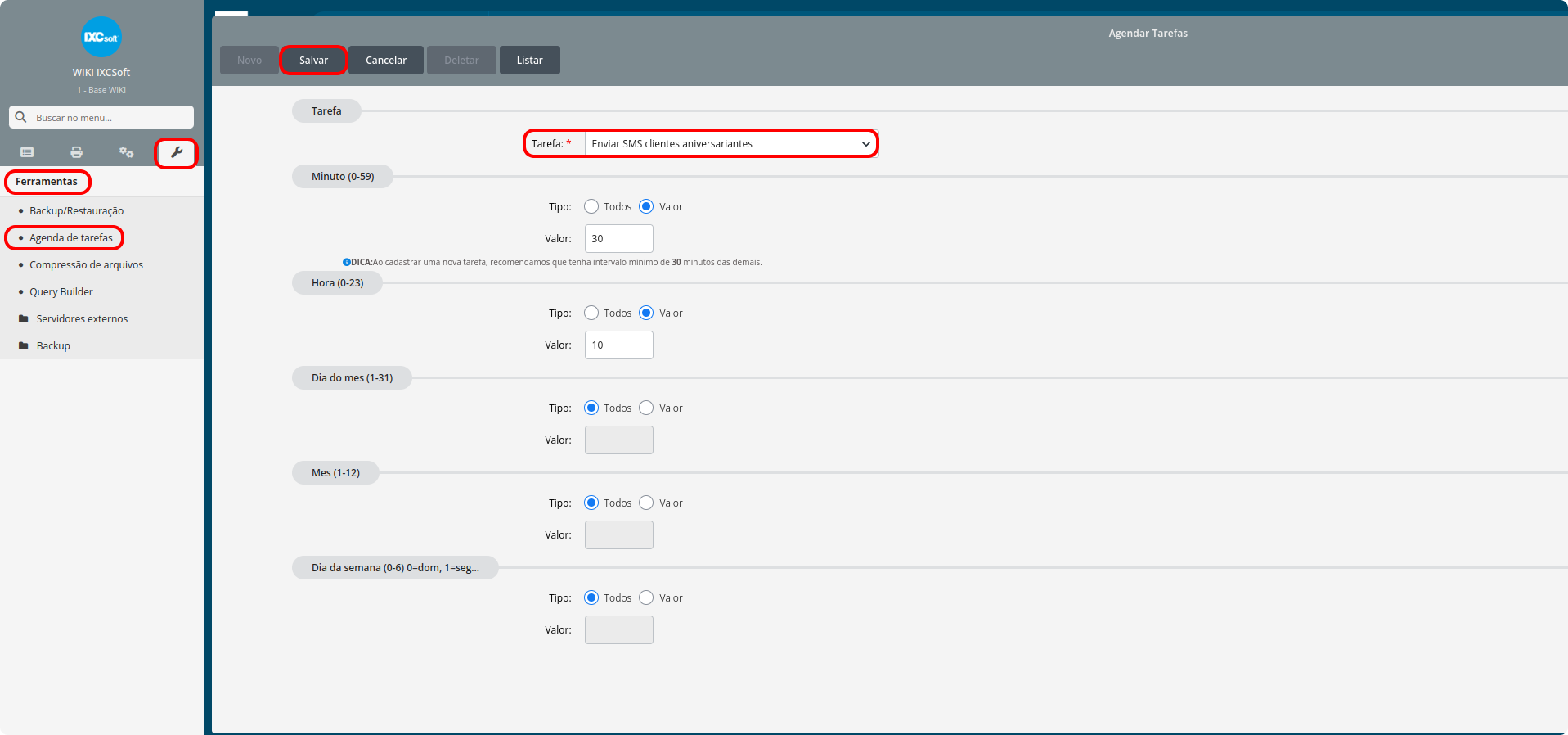Save the task with Salvar
Viewport: 1568px width, 735px height.
tap(313, 60)
